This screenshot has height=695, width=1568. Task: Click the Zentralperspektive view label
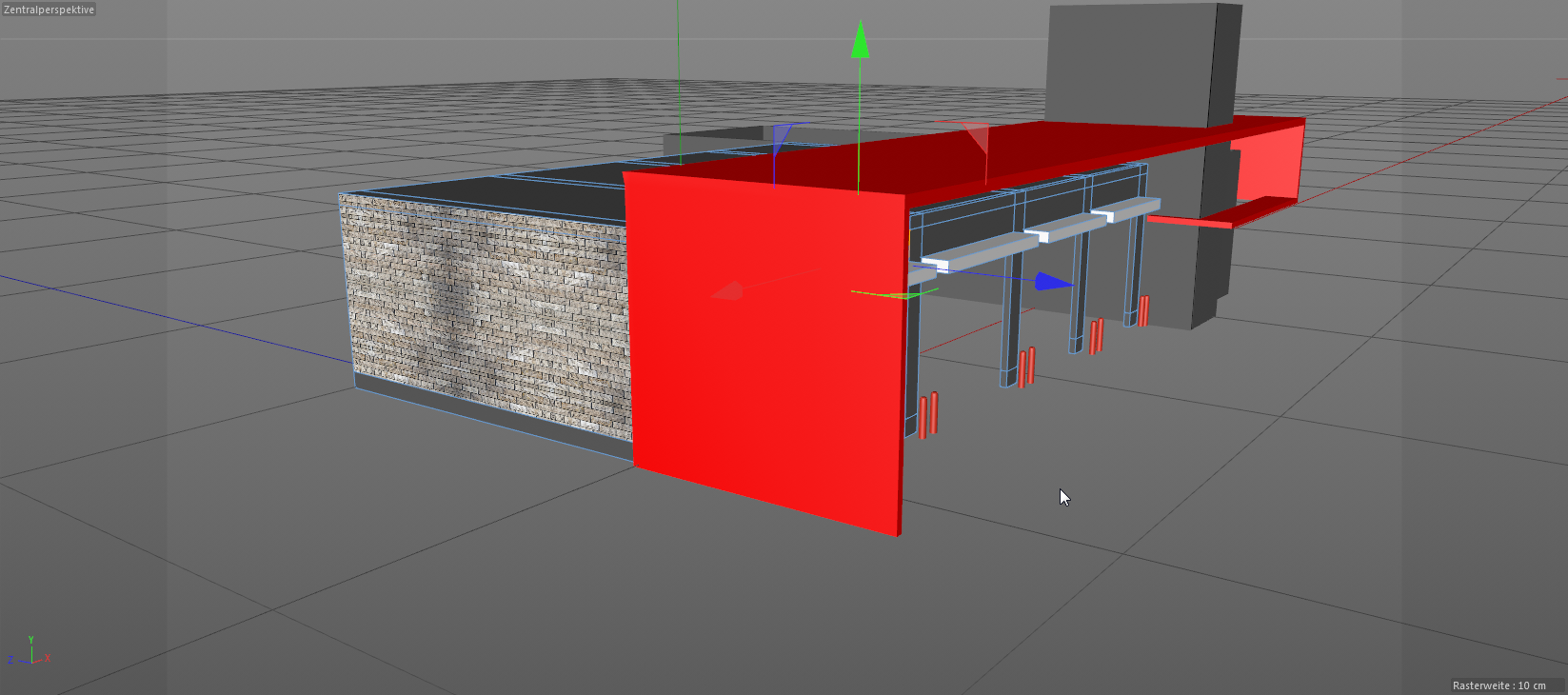(x=49, y=10)
